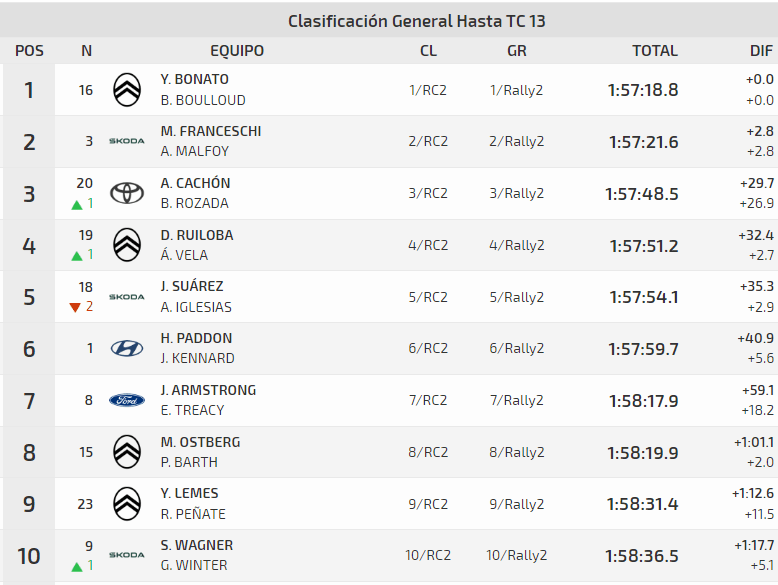Click the DIF column header
The height and width of the screenshot is (585, 778).
tap(761, 51)
